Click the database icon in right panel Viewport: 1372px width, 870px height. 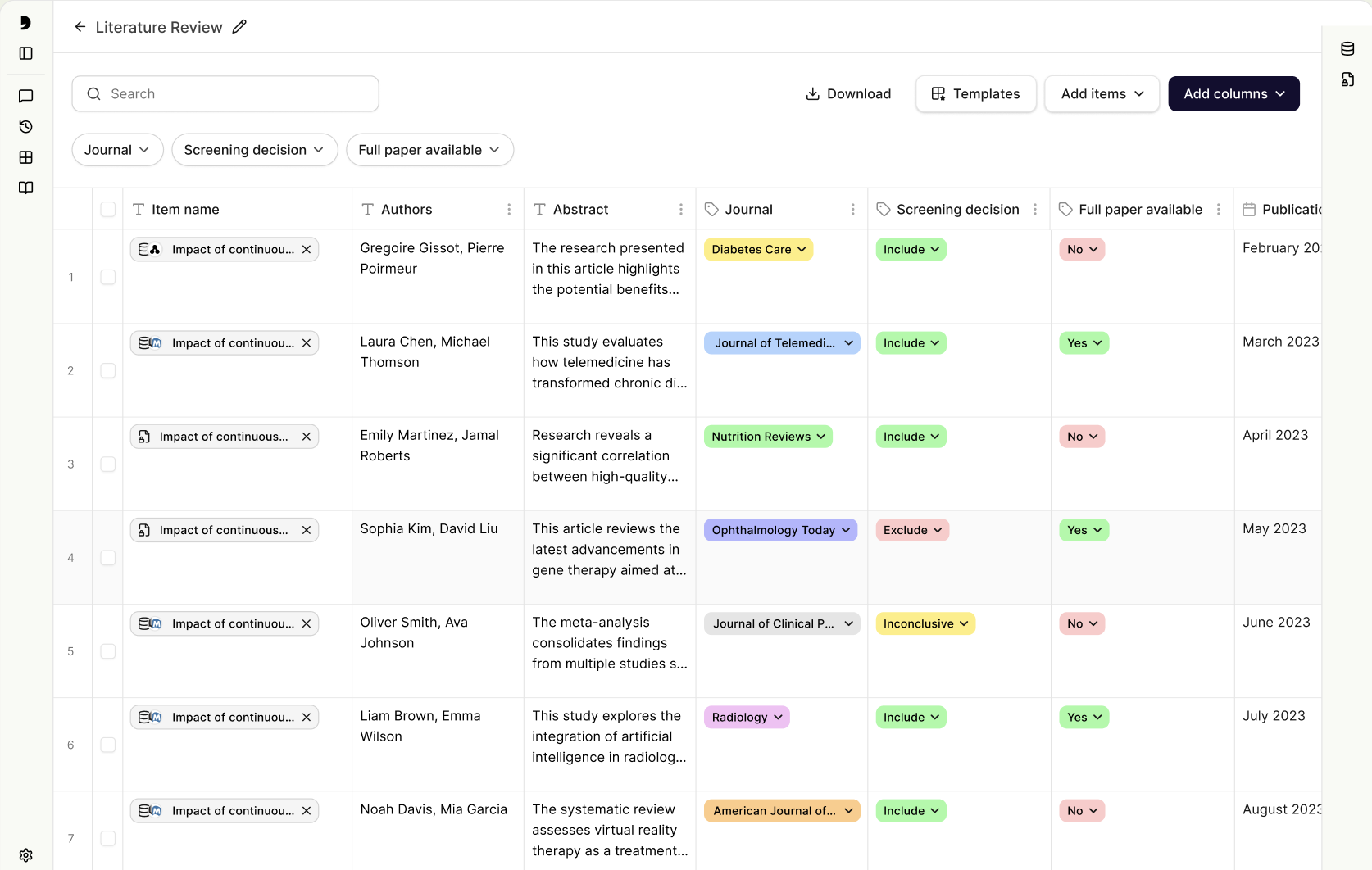[x=1347, y=49]
